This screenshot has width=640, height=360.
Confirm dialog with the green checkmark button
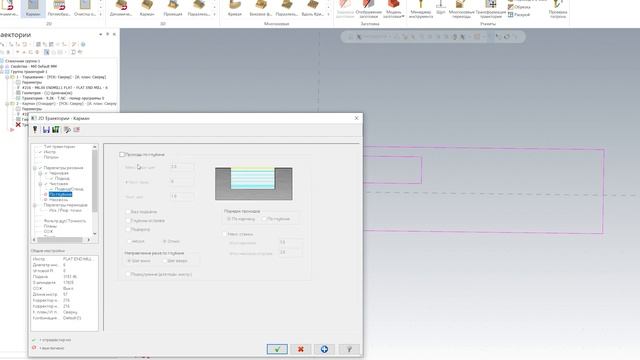coord(277,349)
